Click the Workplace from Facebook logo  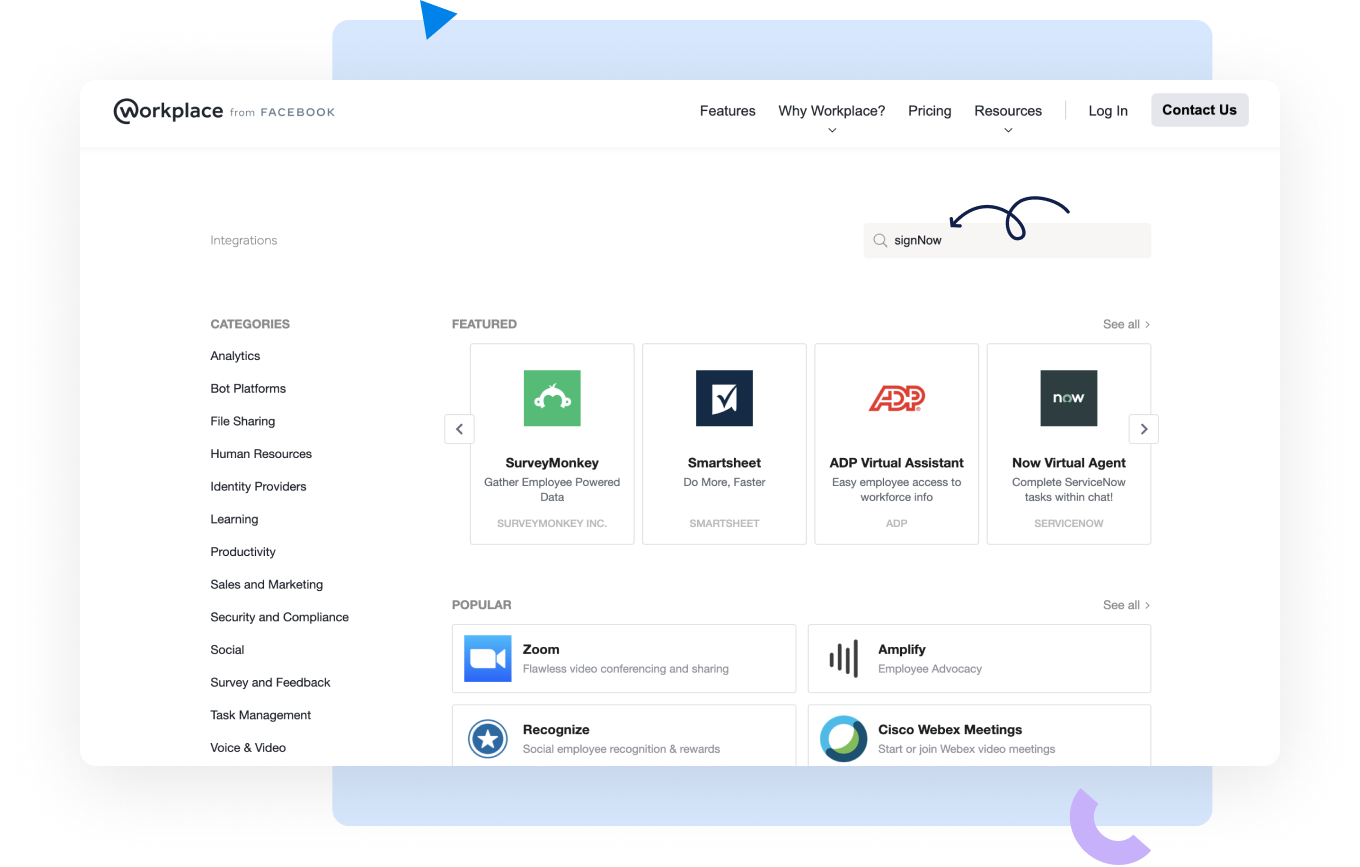click(x=224, y=111)
